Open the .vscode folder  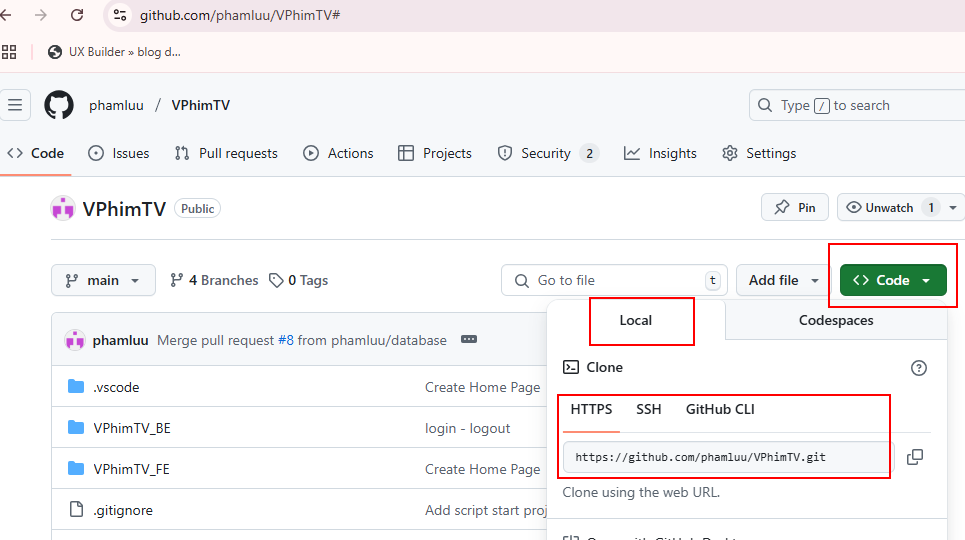pyautogui.click(x=116, y=387)
